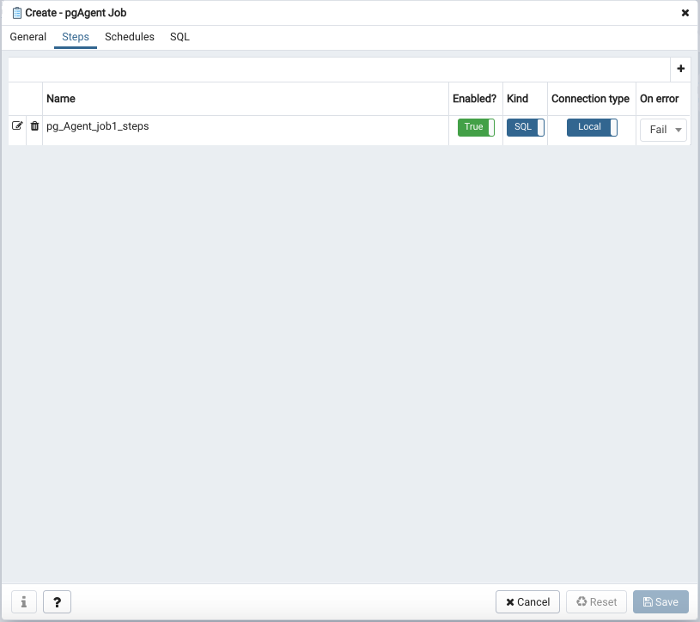This screenshot has width=700, height=622.
Task: Toggle the Enabled True switch
Action: (476, 127)
